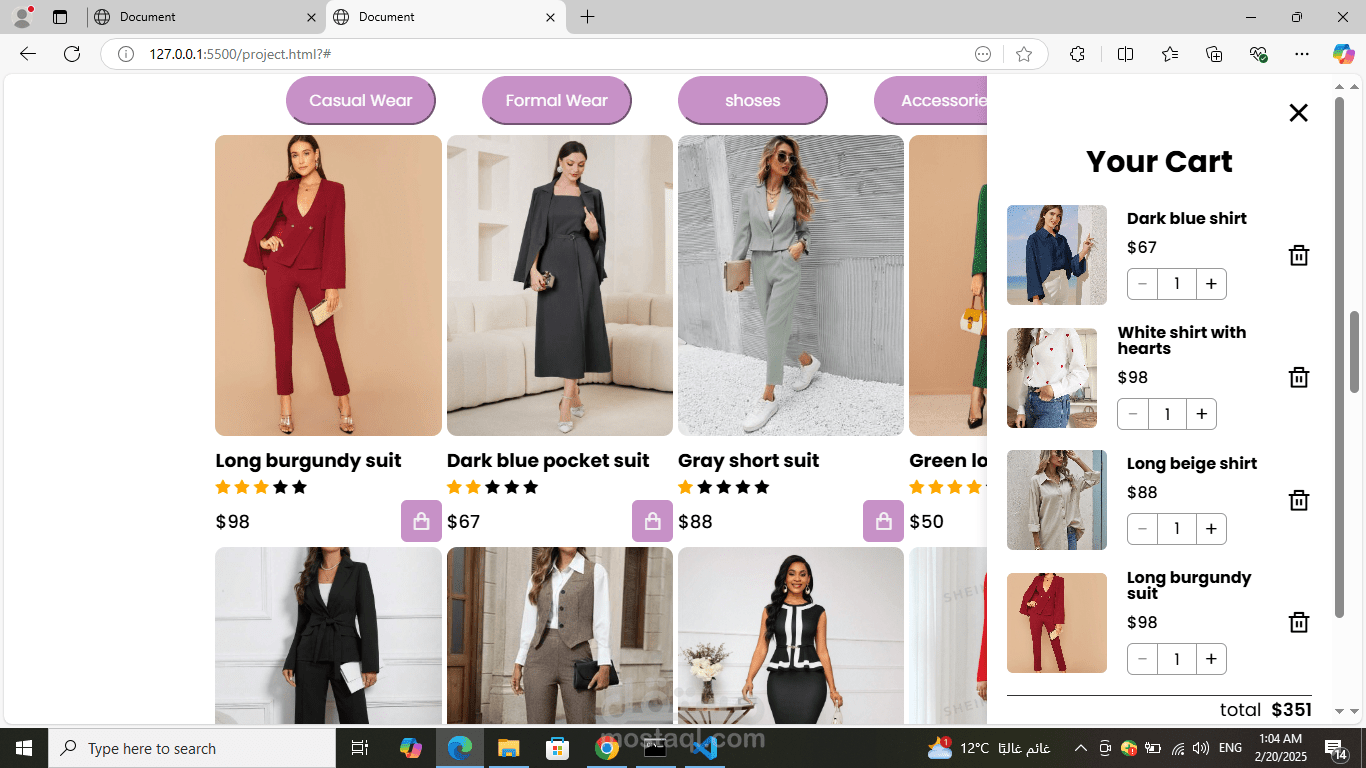This screenshot has height=768, width=1366.
Task: Open the browser settings ellipsis menu
Action: coord(1301,54)
